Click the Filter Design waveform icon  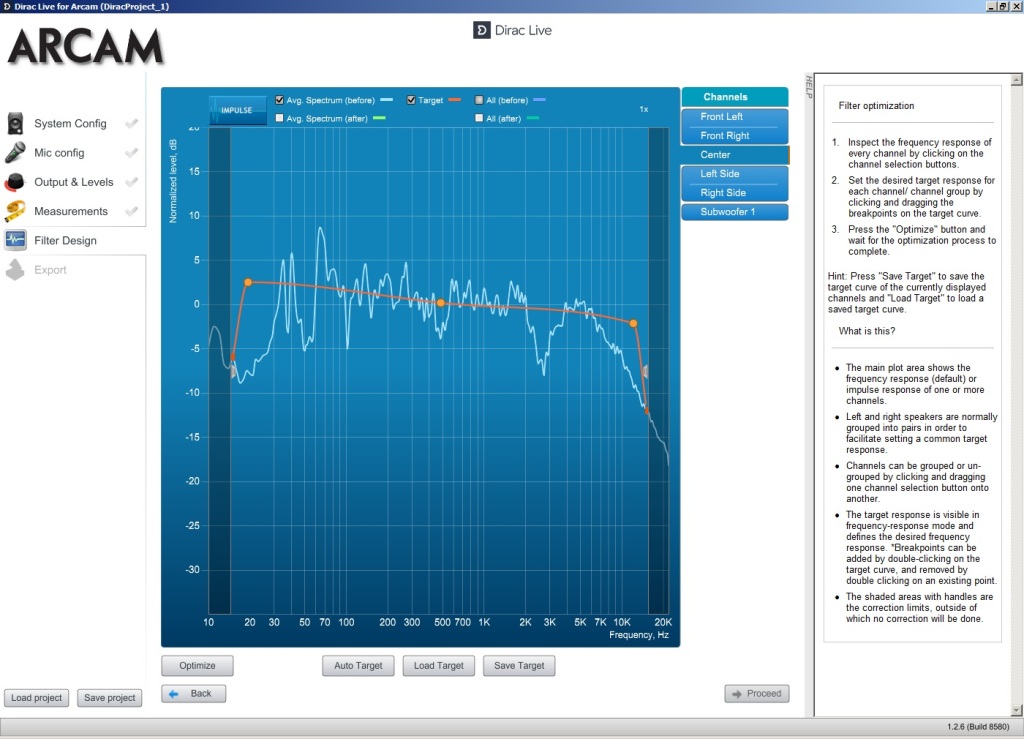tap(15, 240)
